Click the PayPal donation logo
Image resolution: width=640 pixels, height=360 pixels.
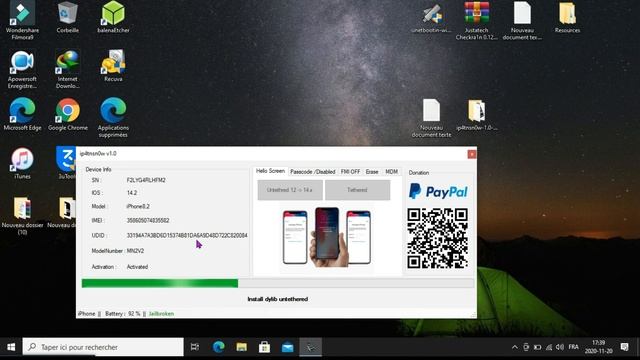438,191
